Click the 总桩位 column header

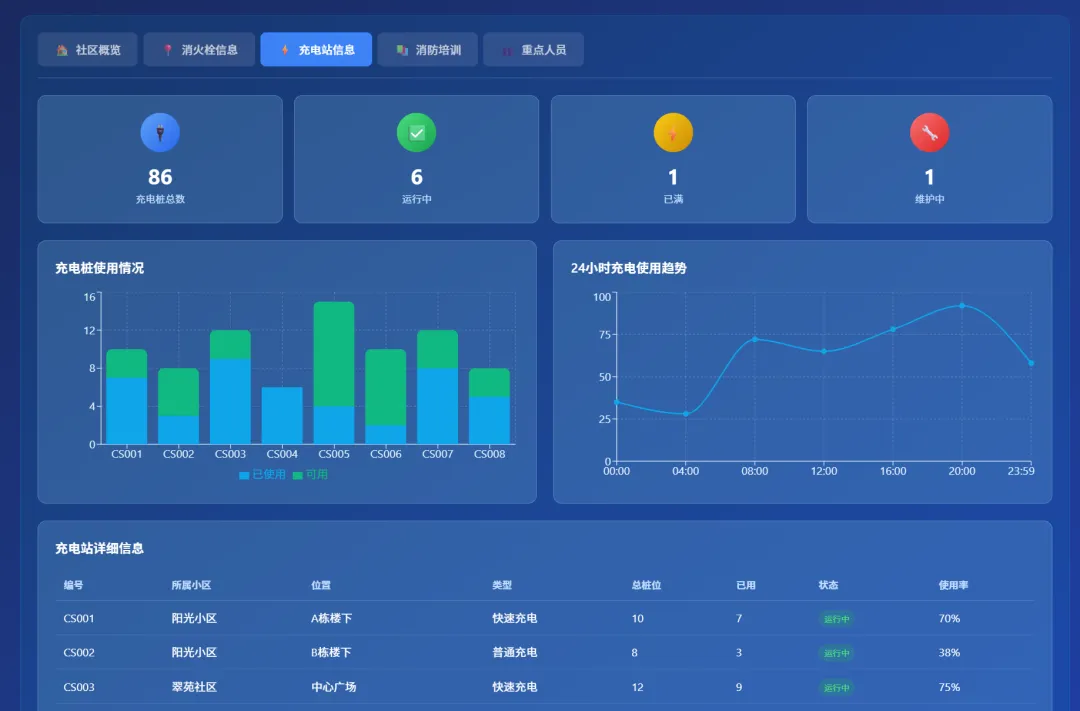coord(646,585)
